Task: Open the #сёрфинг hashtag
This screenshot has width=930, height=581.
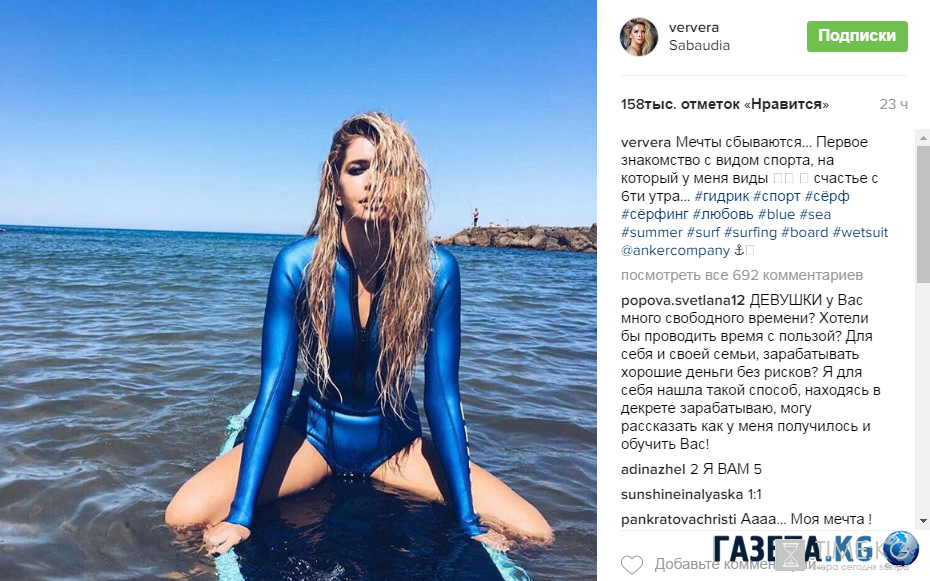Action: tap(654, 214)
